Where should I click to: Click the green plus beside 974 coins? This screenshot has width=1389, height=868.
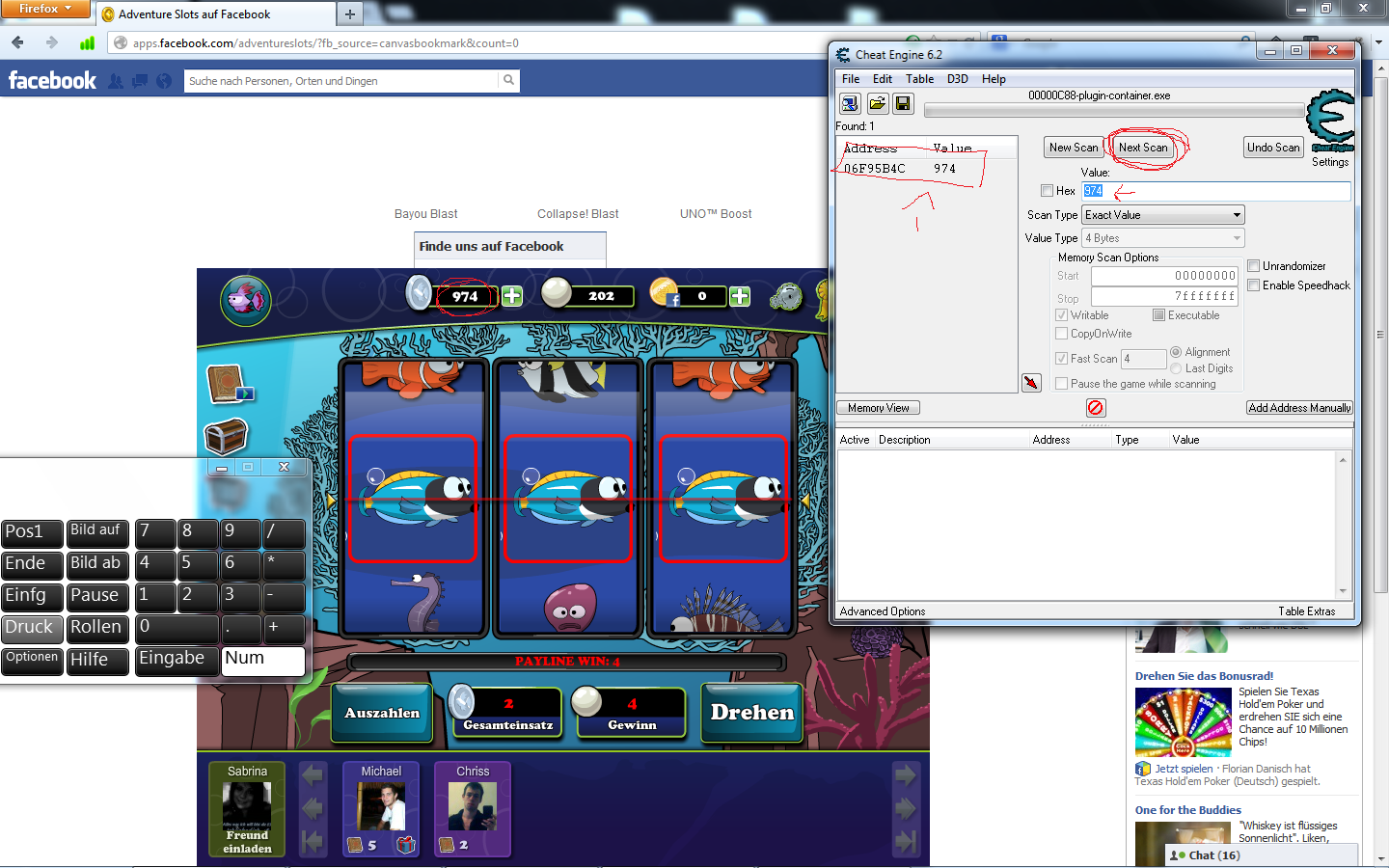coord(512,296)
